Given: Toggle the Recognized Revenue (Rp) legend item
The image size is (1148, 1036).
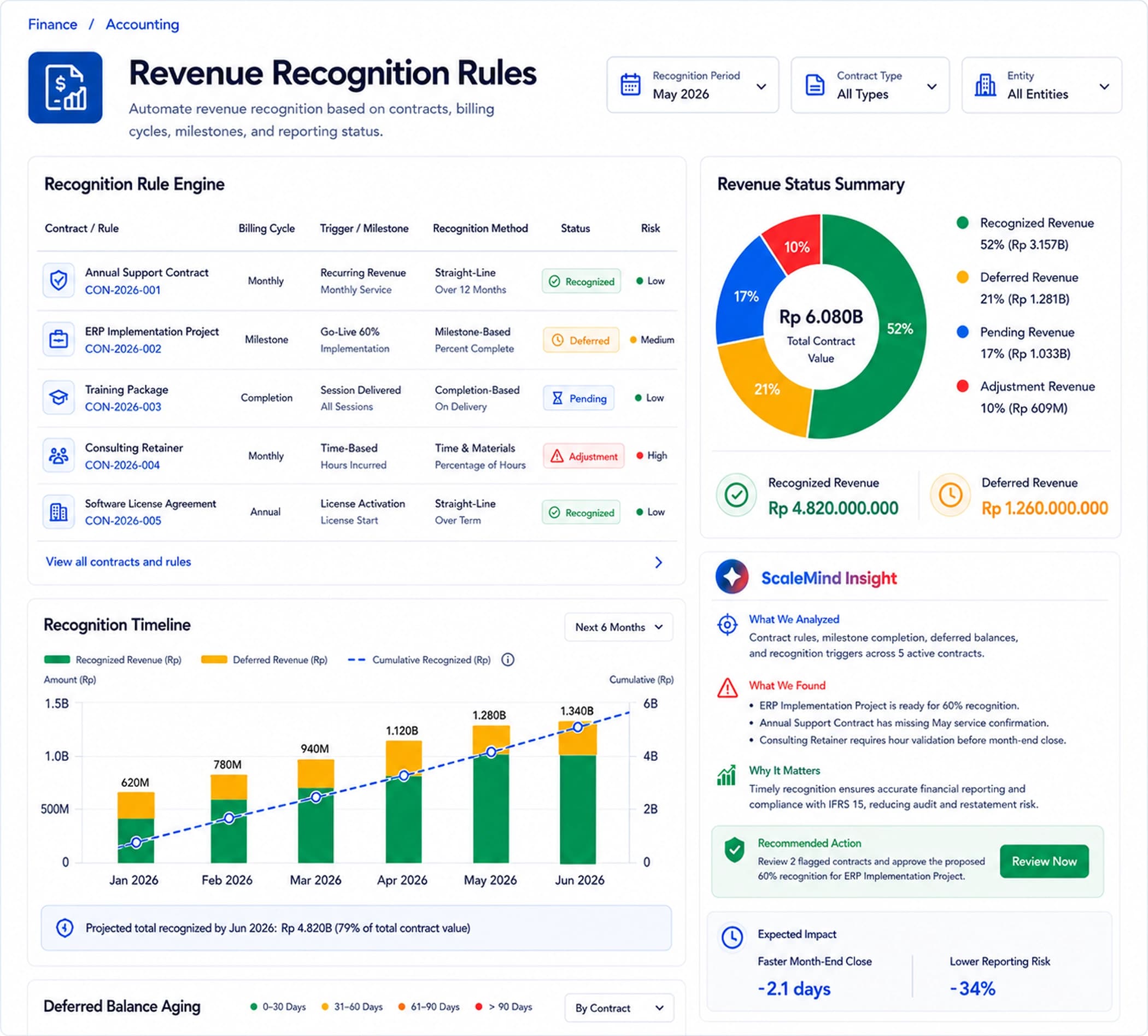Looking at the screenshot, I should click(113, 660).
